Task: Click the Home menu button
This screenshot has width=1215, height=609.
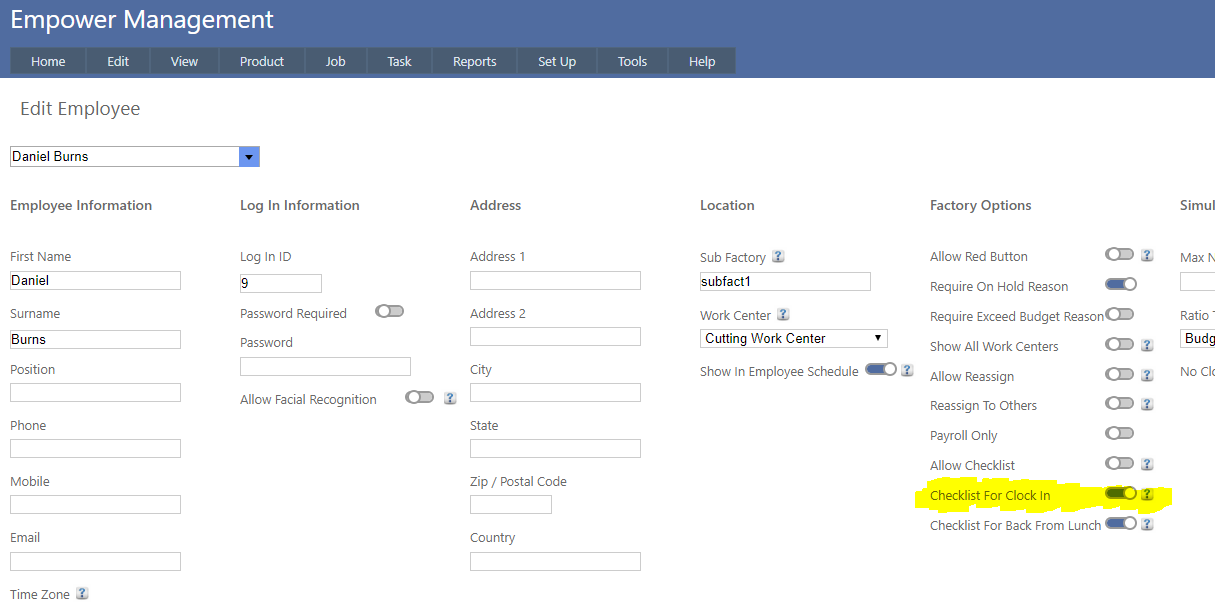Action: (x=48, y=61)
